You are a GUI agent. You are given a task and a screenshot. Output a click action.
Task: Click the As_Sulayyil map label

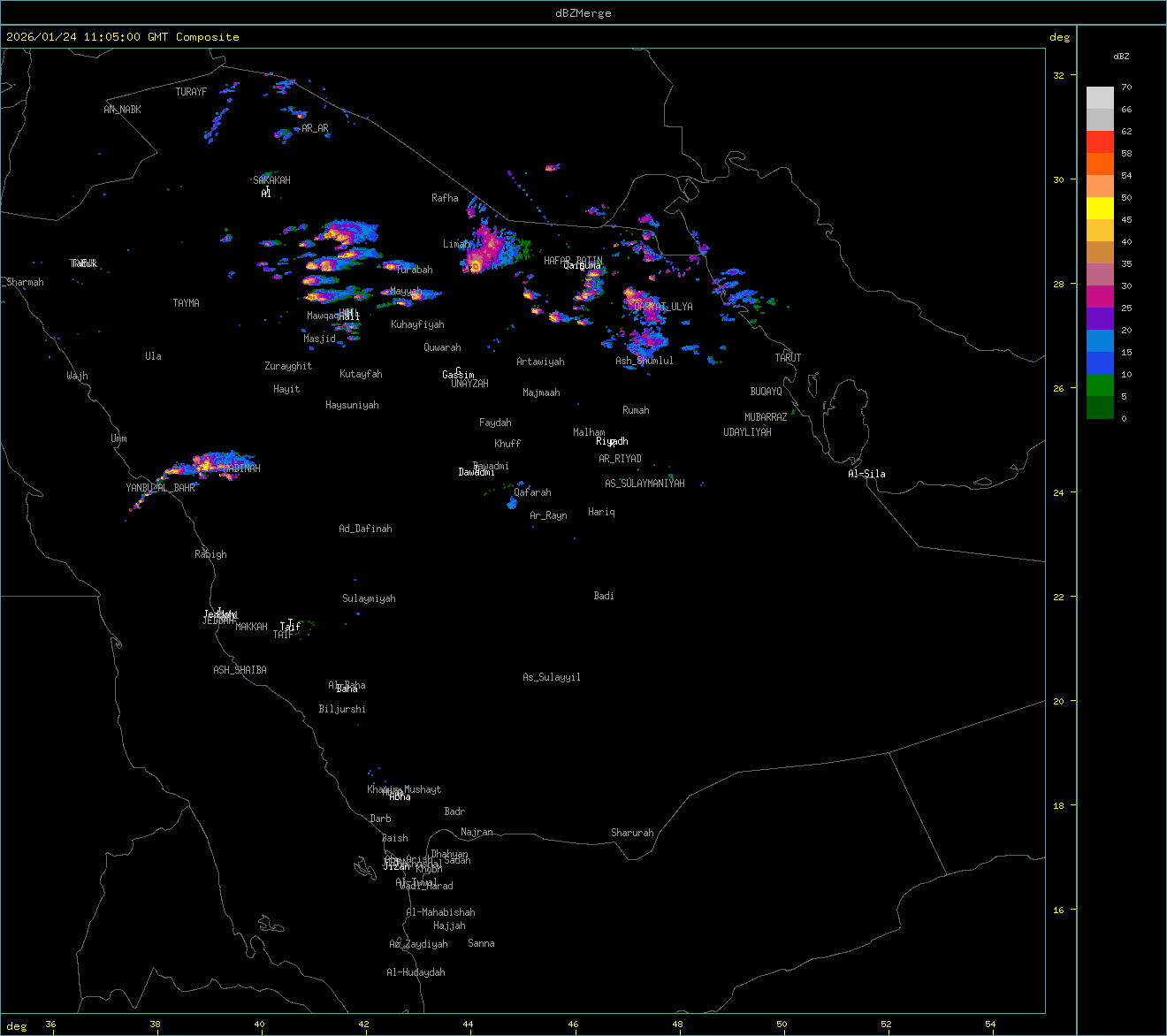pos(552,677)
